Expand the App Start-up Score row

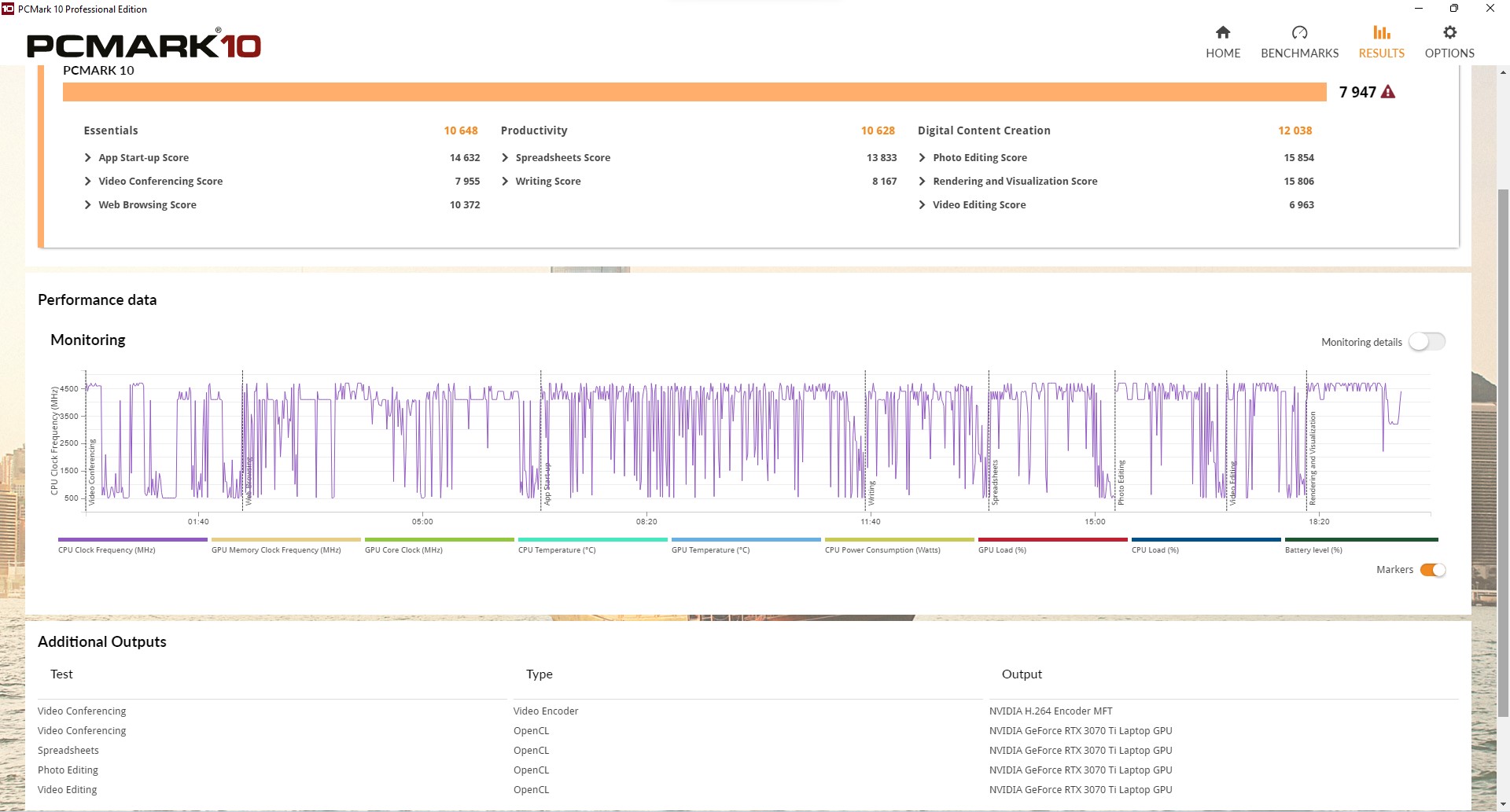point(88,158)
